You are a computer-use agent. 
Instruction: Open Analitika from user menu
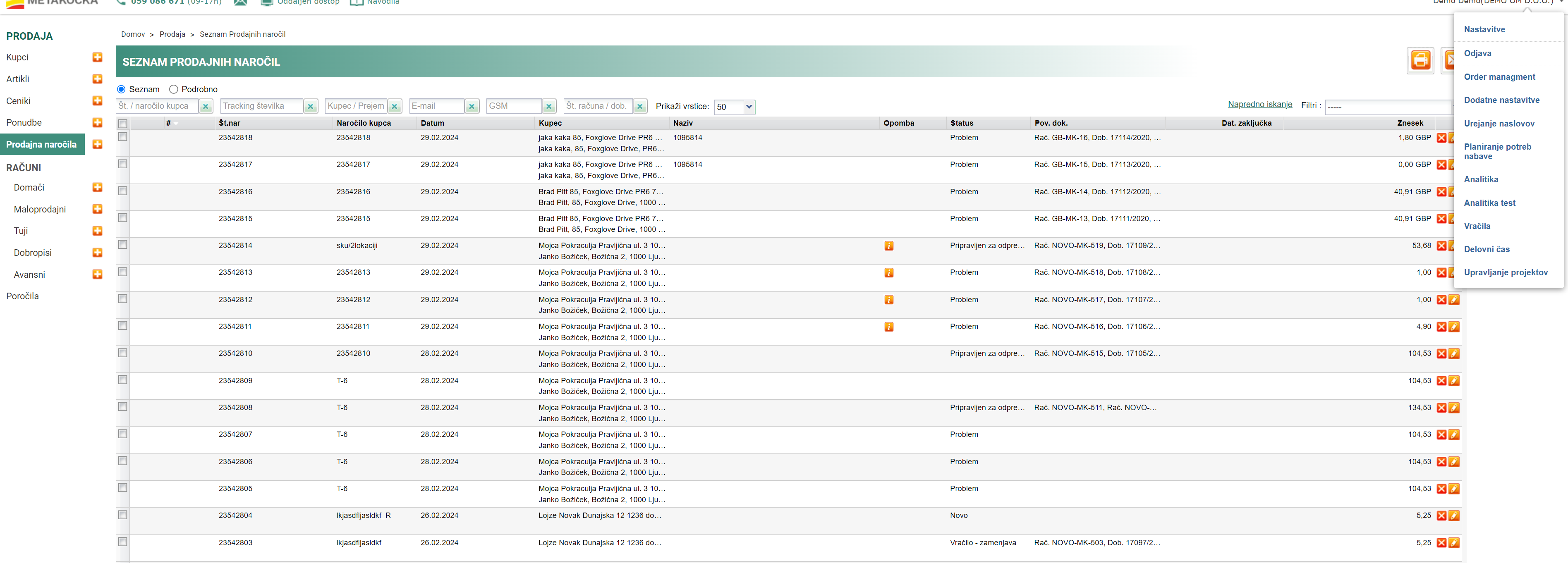1480,179
